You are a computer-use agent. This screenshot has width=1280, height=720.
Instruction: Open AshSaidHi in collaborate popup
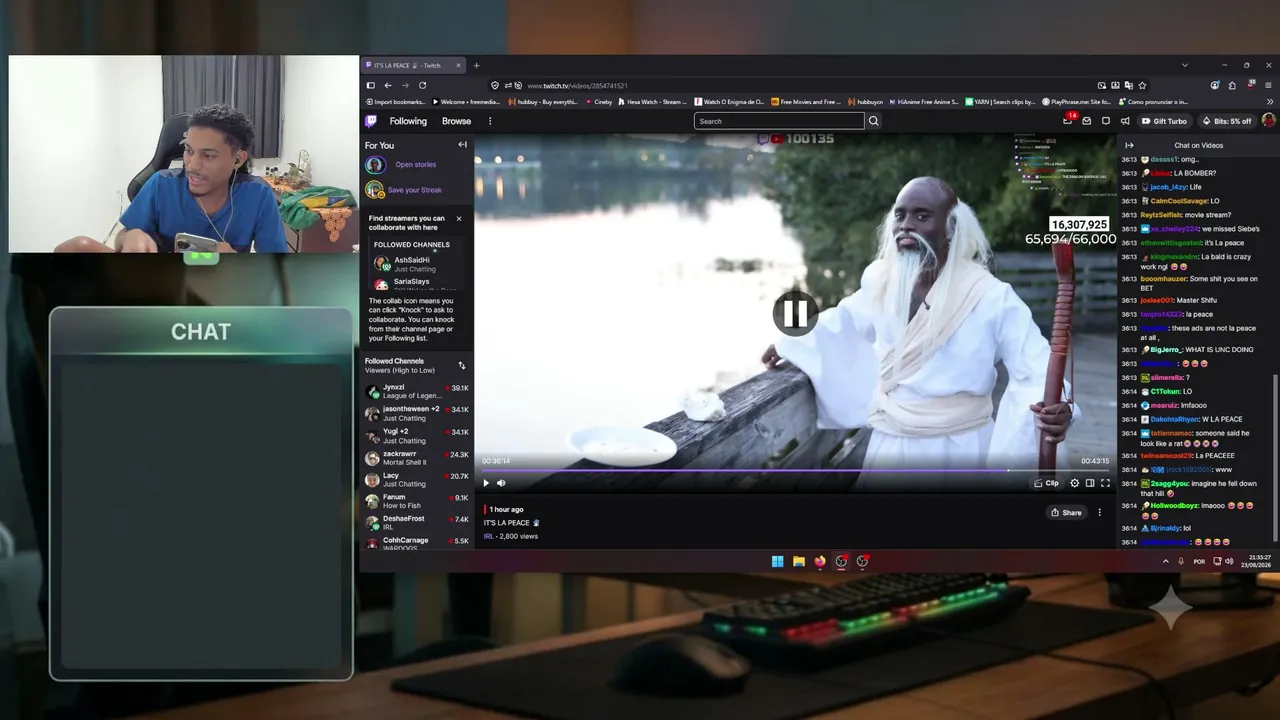[412, 264]
